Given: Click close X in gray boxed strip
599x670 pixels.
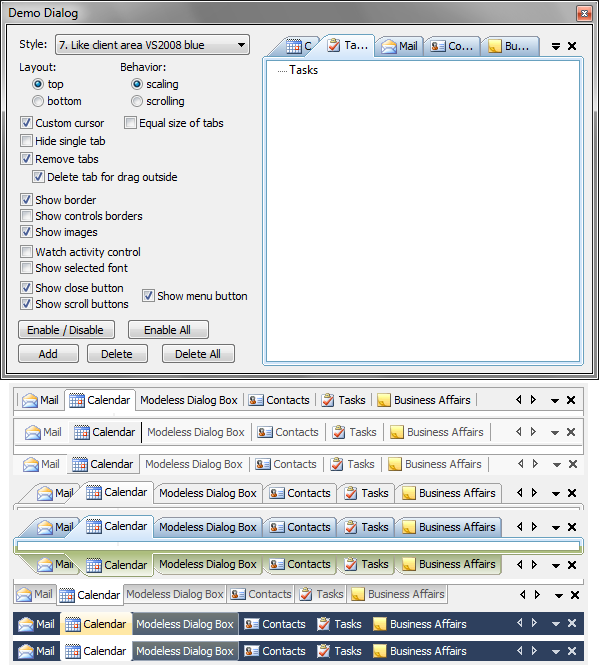Looking at the screenshot, I should 575,595.
